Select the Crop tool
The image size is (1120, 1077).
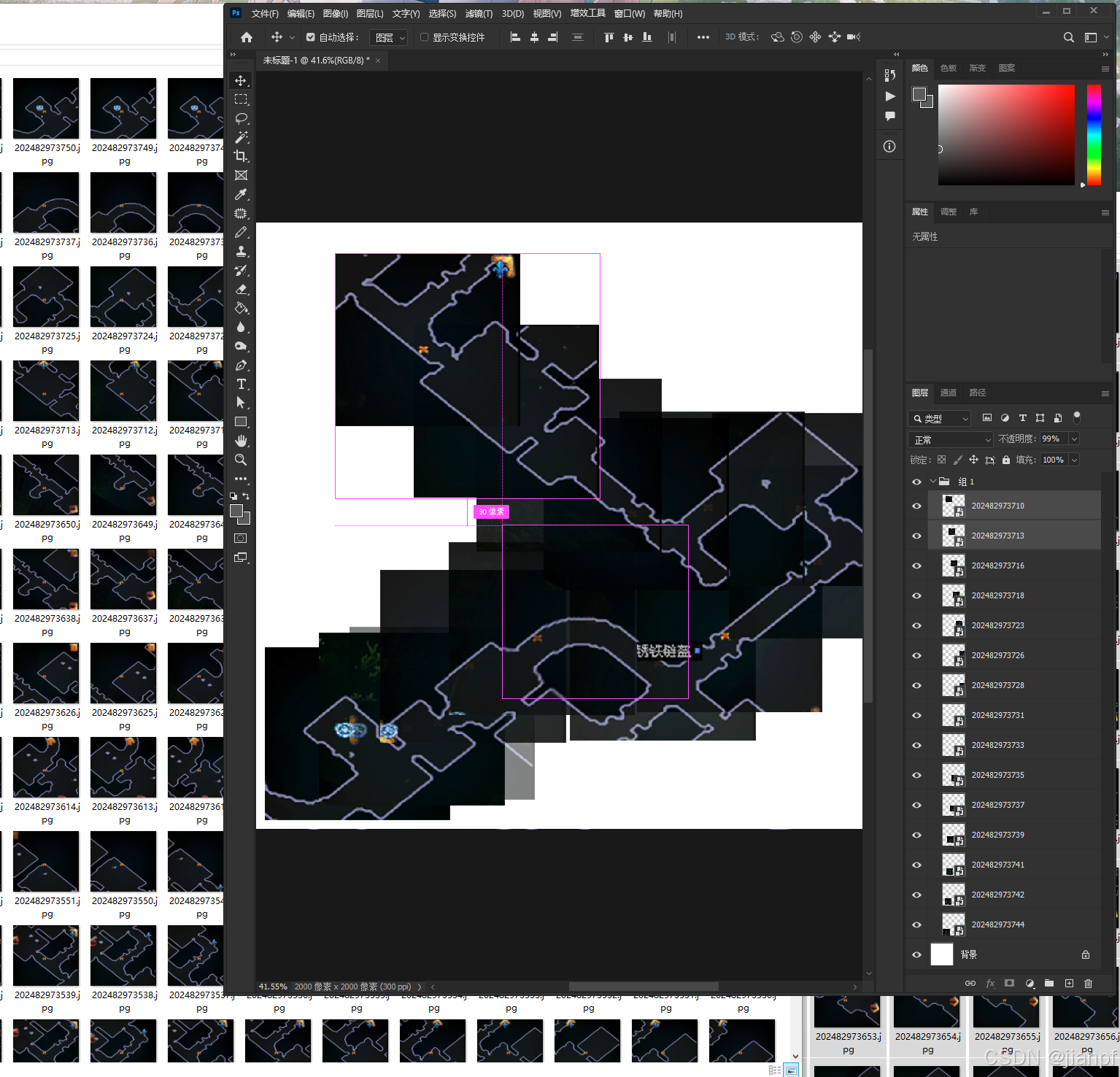241,156
